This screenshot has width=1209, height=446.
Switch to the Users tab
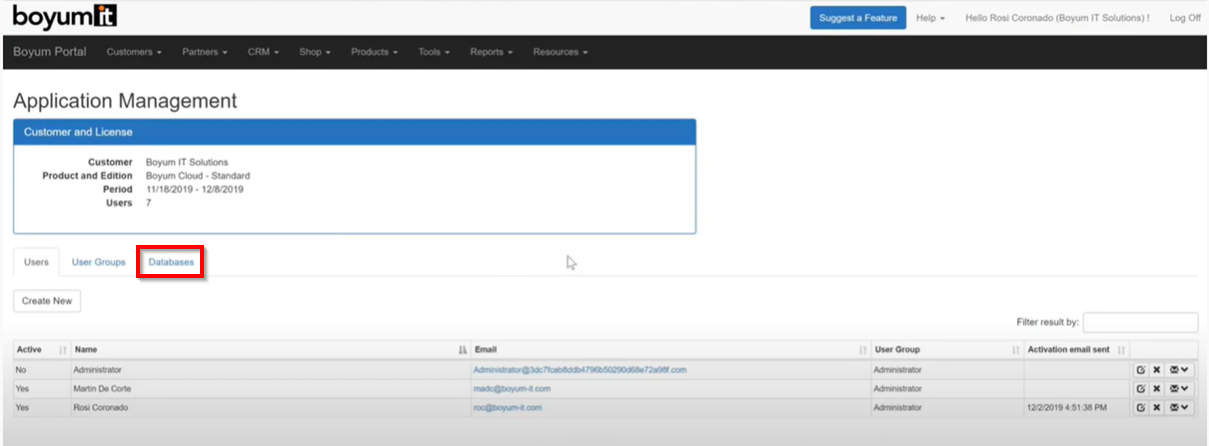tap(36, 262)
